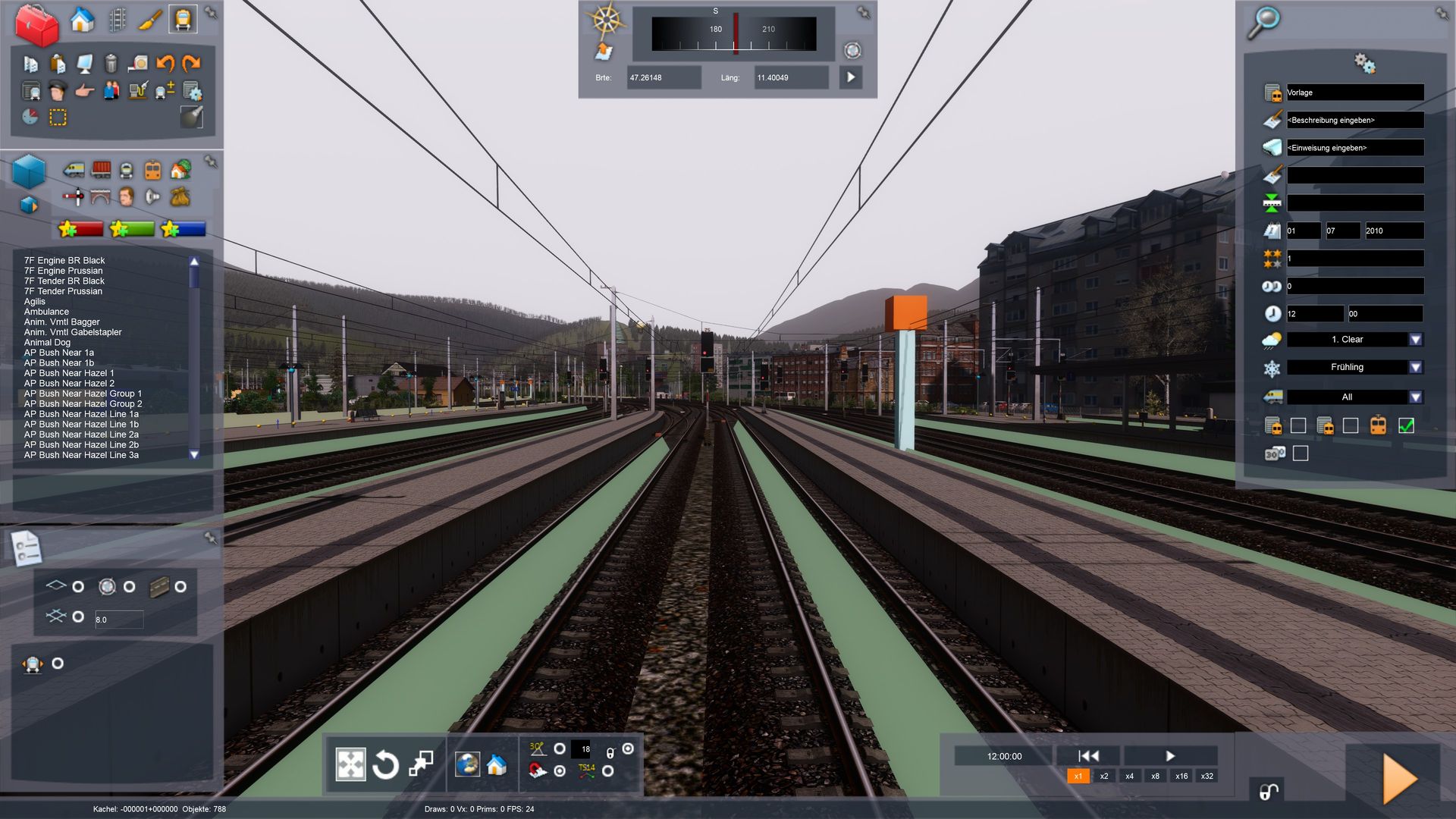Open the rolling stock filter dropdown All
The height and width of the screenshot is (819, 1456).
point(1415,397)
